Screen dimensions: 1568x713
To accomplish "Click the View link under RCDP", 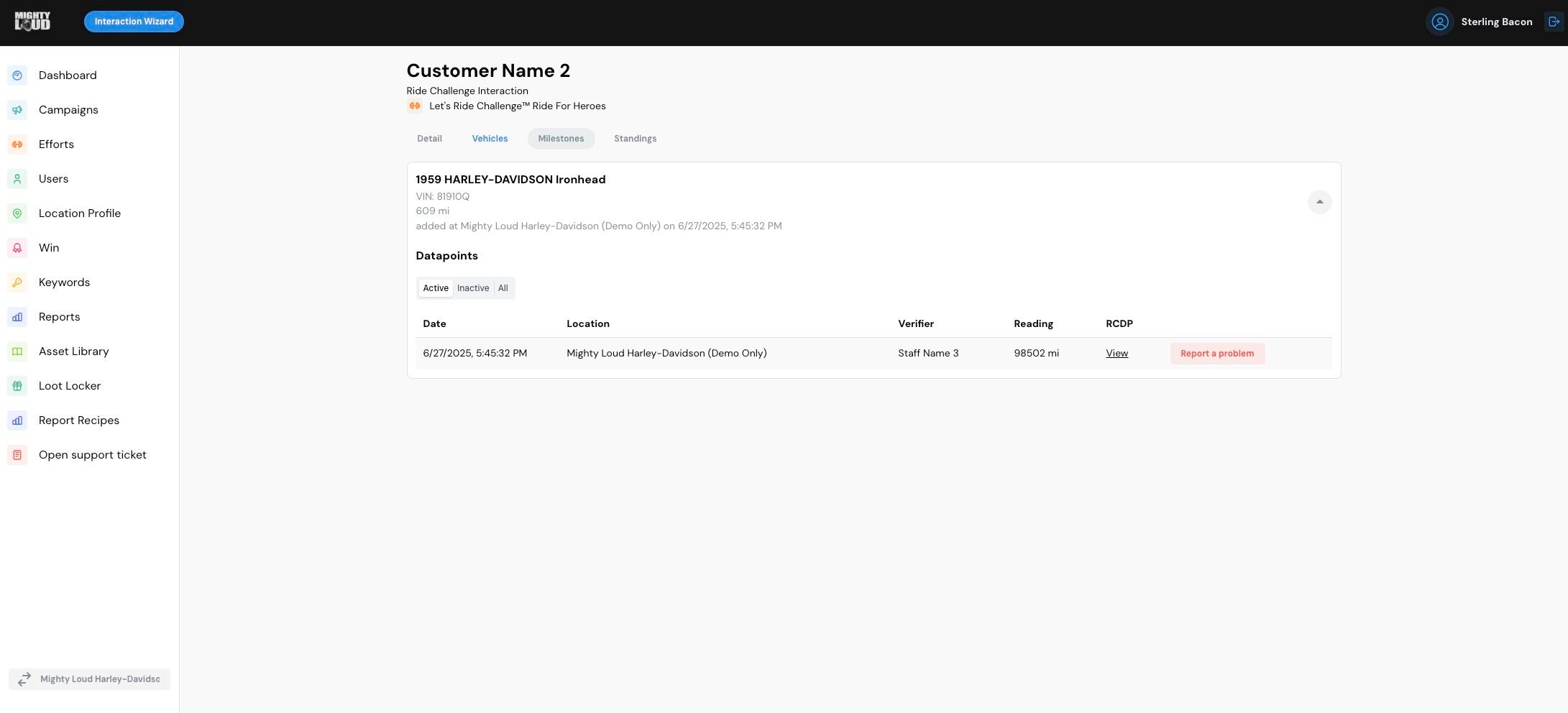I will pyautogui.click(x=1117, y=354).
